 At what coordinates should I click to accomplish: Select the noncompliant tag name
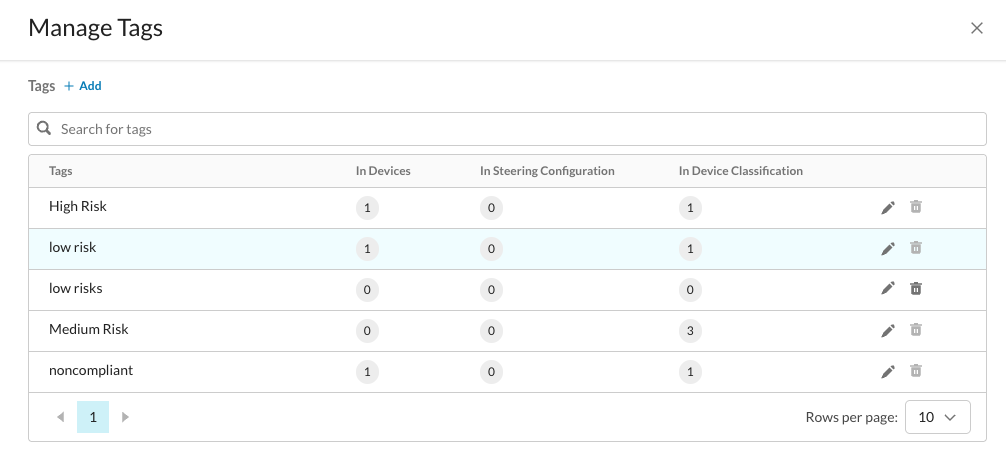coord(91,371)
